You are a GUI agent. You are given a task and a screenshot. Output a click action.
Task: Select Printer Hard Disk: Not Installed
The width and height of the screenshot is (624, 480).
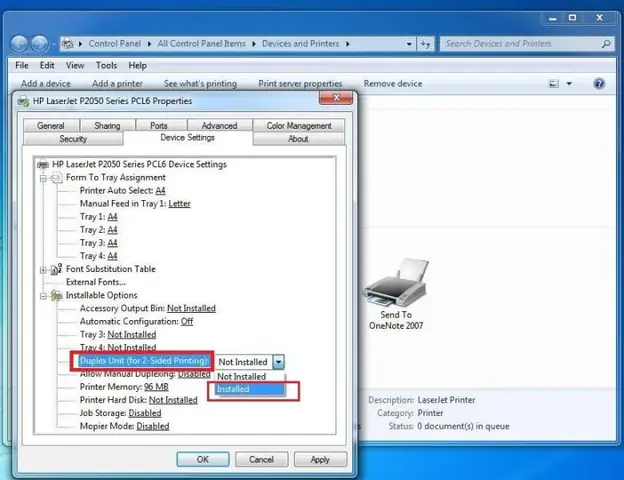click(x=138, y=400)
